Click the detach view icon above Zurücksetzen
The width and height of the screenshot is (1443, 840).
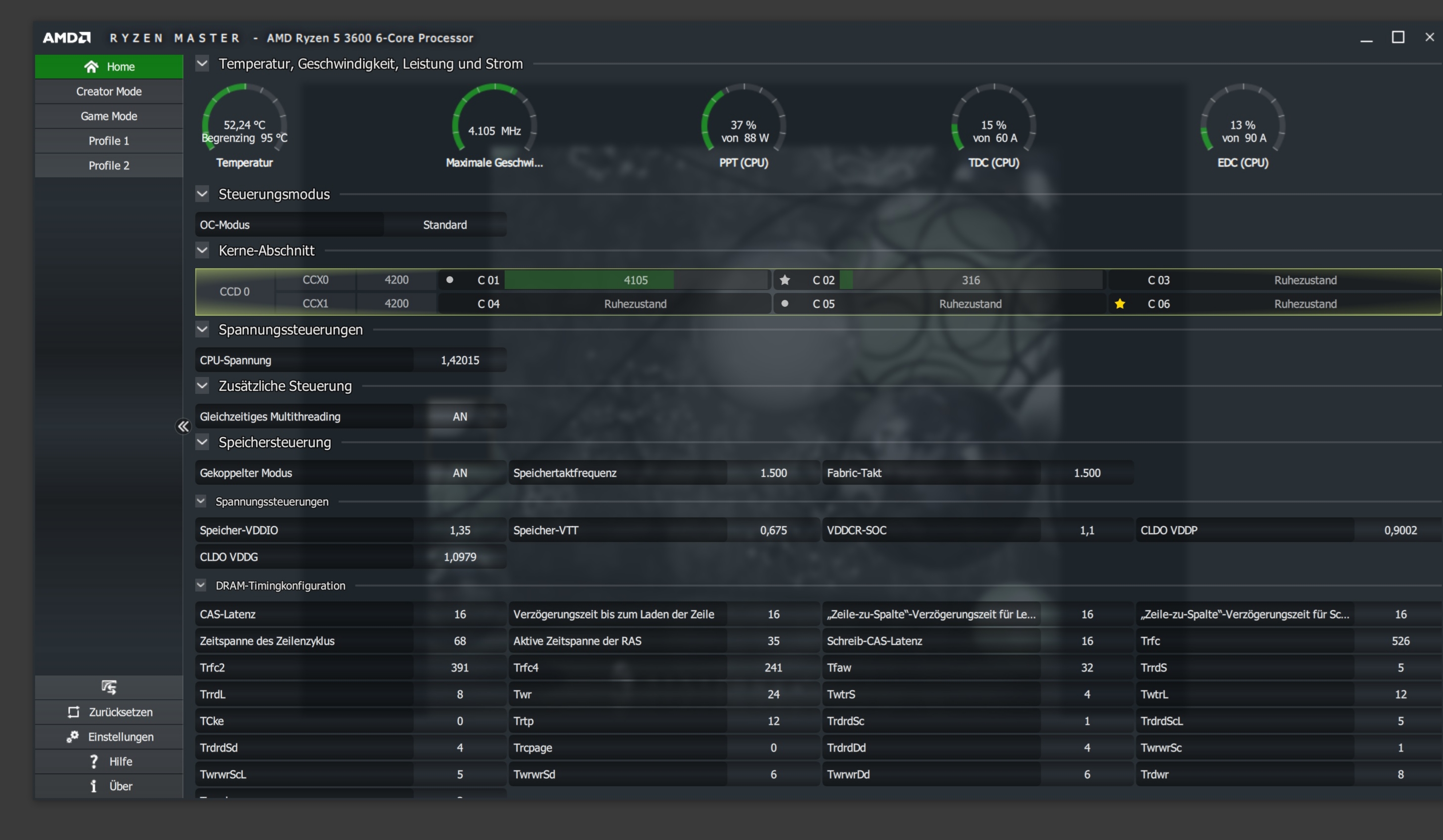pyautogui.click(x=109, y=687)
